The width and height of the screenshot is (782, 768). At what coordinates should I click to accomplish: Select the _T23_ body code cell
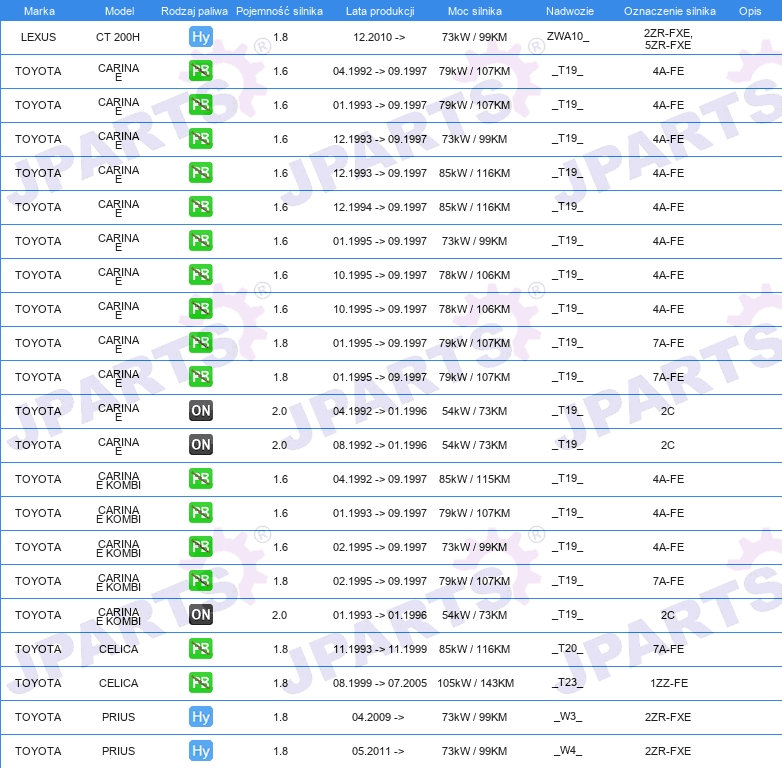click(568, 682)
